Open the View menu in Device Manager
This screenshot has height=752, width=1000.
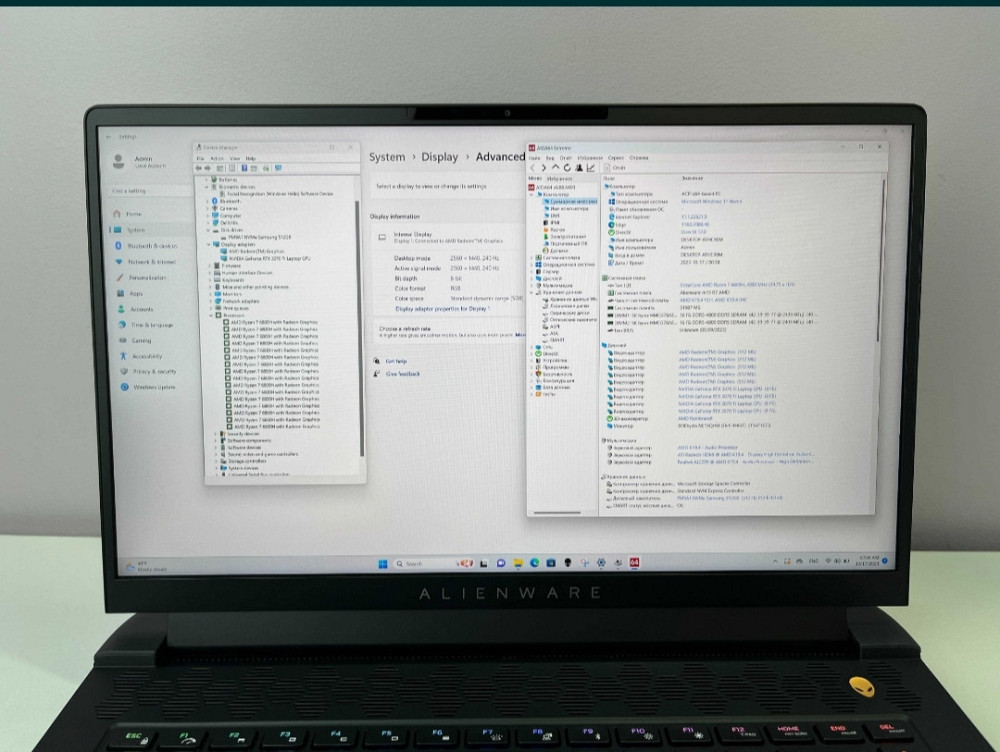point(235,159)
